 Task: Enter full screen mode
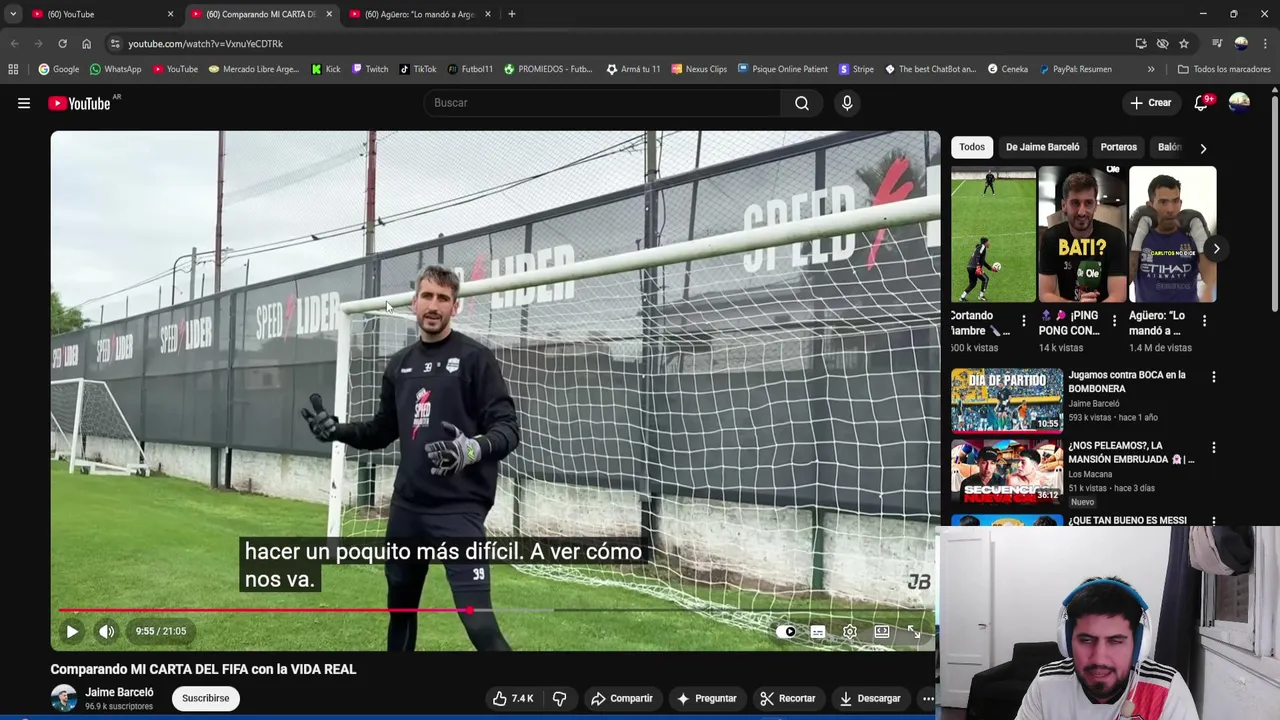point(913,632)
